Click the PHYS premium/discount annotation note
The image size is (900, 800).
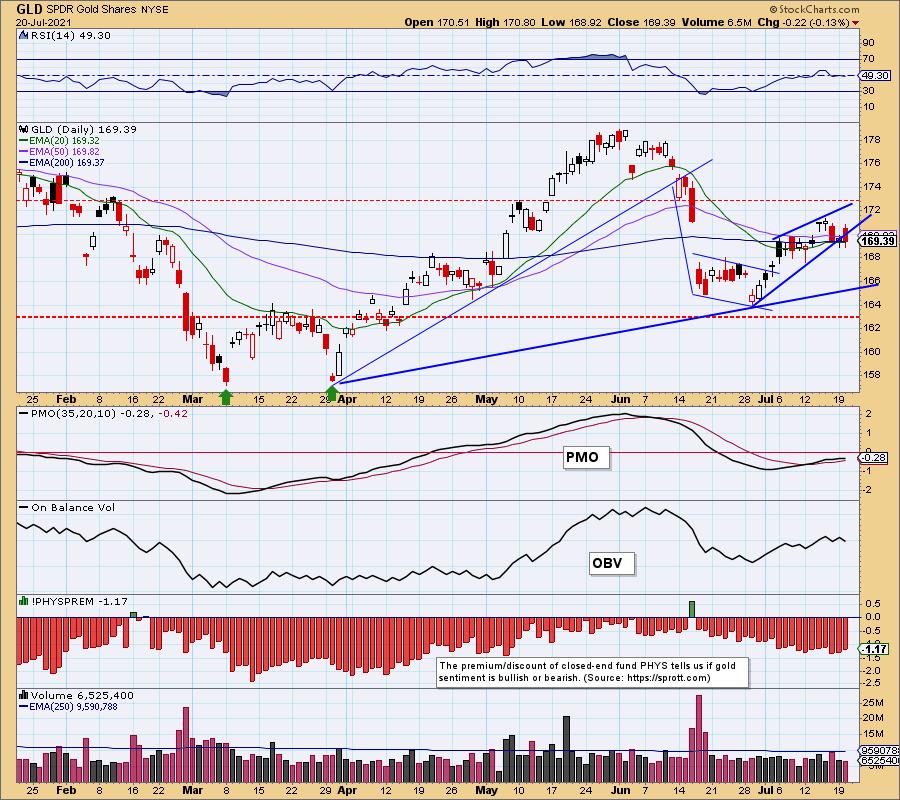click(593, 672)
